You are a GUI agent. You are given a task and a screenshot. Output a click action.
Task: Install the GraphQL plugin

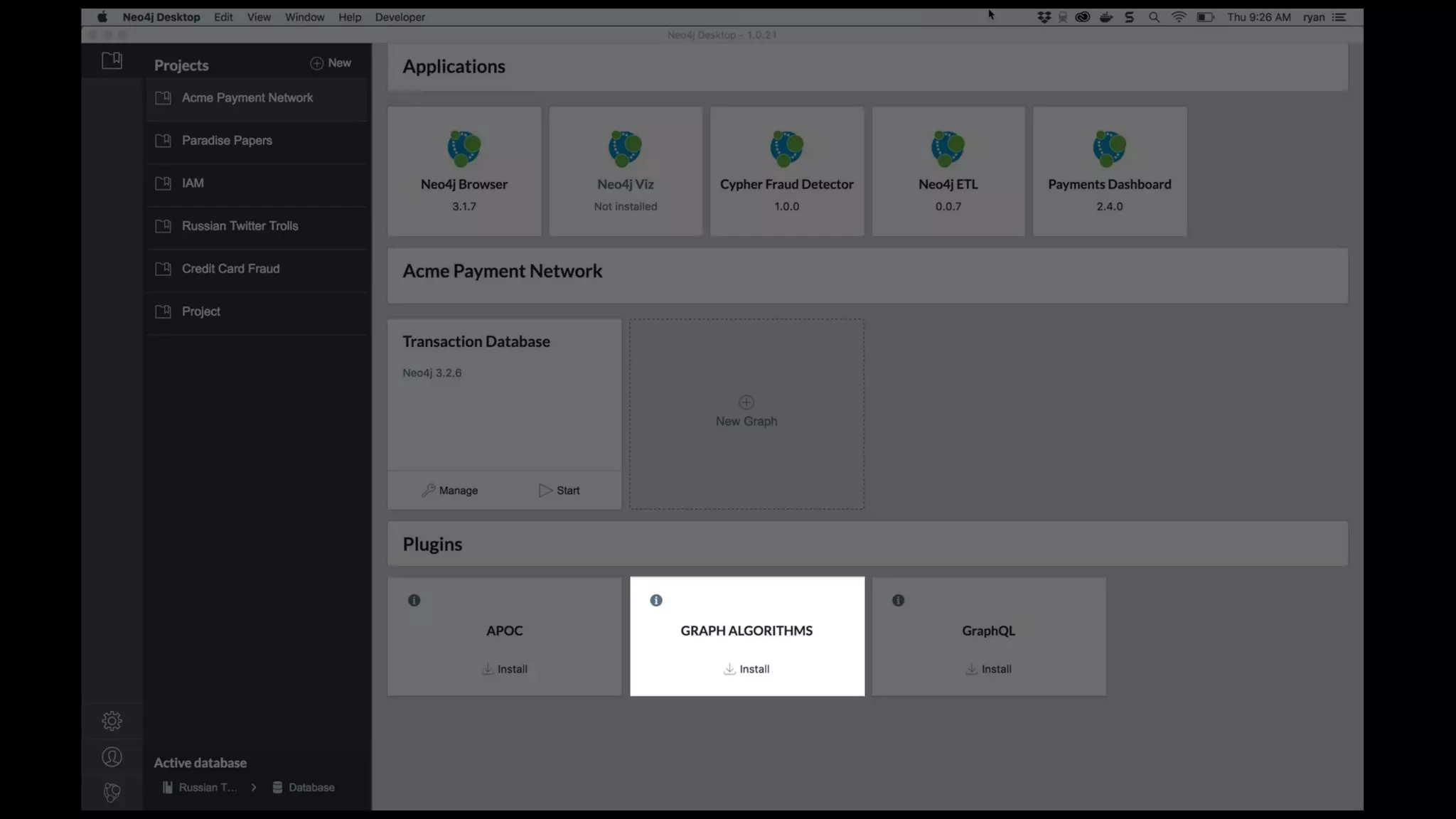[989, 669]
